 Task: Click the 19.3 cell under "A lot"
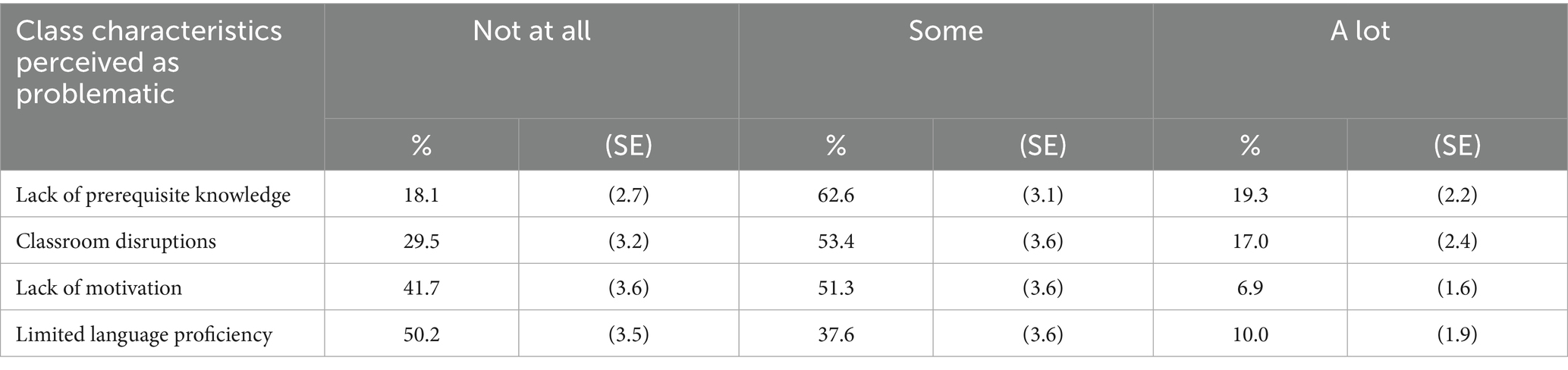coord(1249,196)
